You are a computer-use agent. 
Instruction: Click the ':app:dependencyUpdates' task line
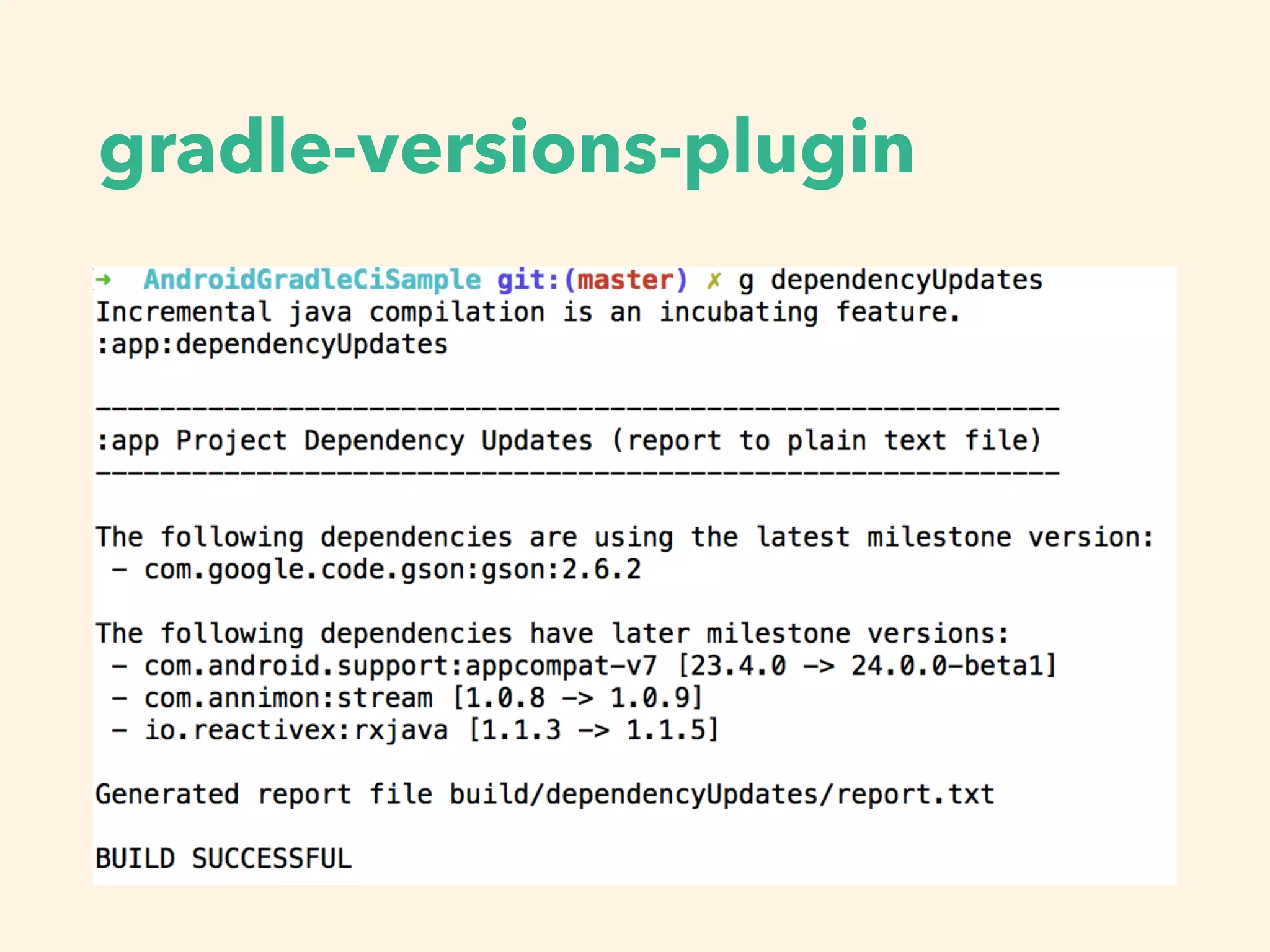point(272,345)
